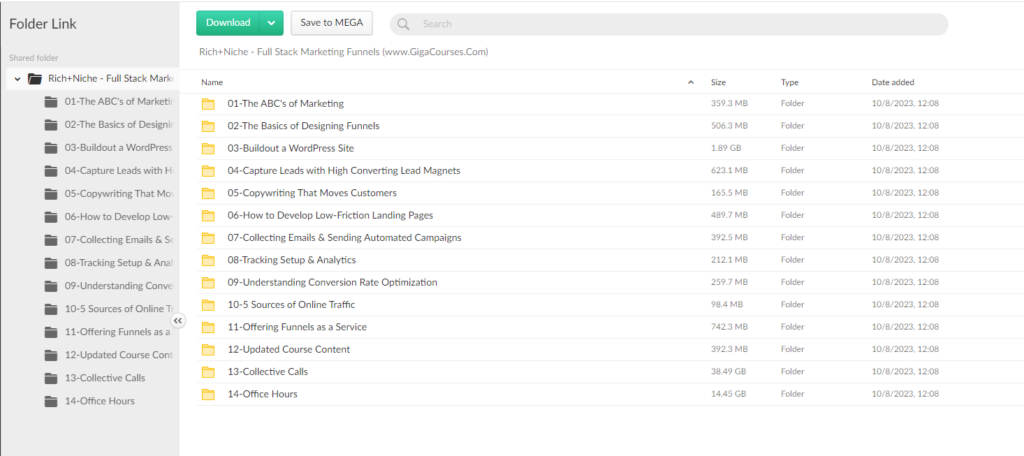The height and width of the screenshot is (456, 1024).
Task: Open the Download options dropdown arrow
Action: click(x=272, y=23)
